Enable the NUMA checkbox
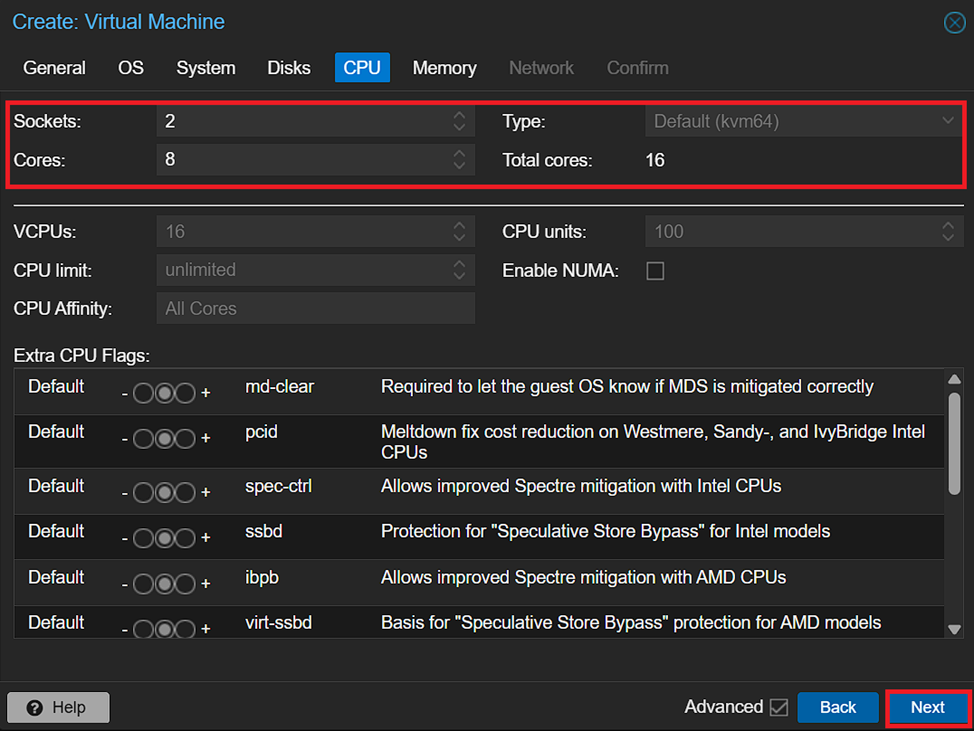This screenshot has width=974, height=731. 655,271
